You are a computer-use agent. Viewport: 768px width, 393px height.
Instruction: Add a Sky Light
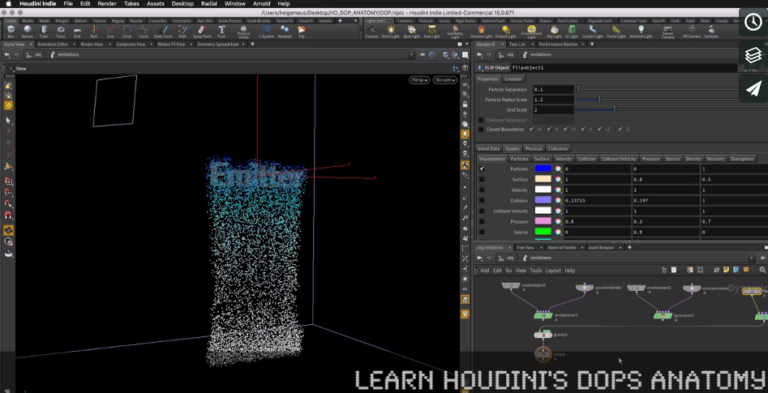[x=554, y=32]
